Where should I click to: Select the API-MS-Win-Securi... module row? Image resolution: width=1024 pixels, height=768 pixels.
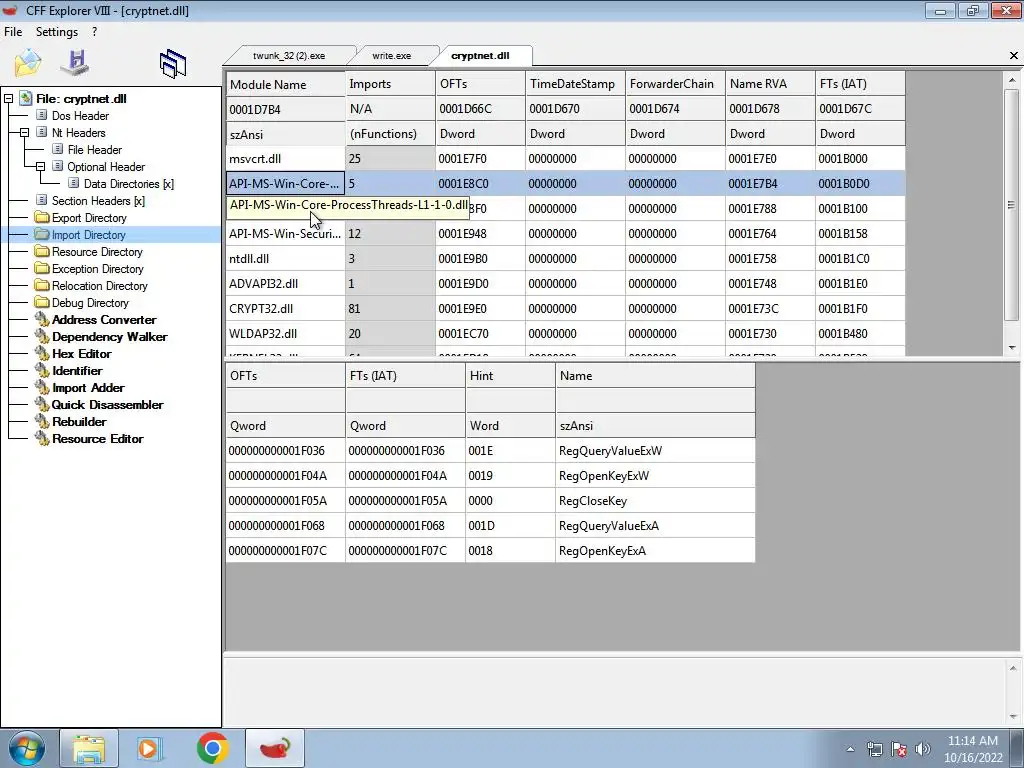click(x=566, y=234)
